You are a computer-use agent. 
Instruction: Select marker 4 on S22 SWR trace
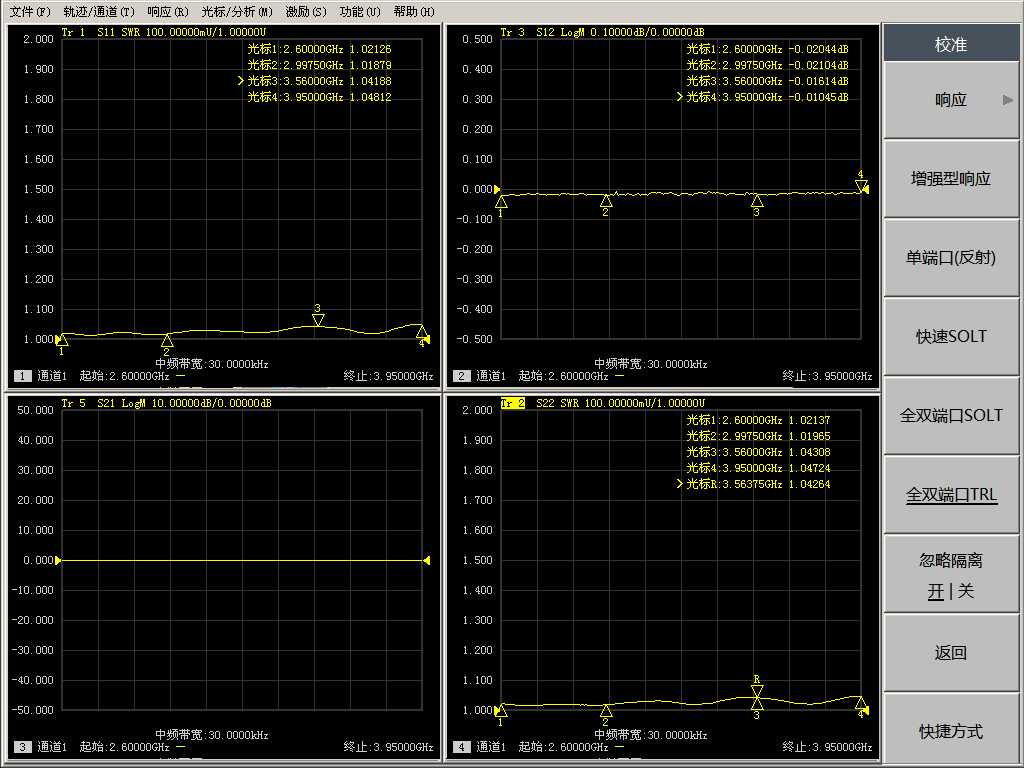[861, 707]
